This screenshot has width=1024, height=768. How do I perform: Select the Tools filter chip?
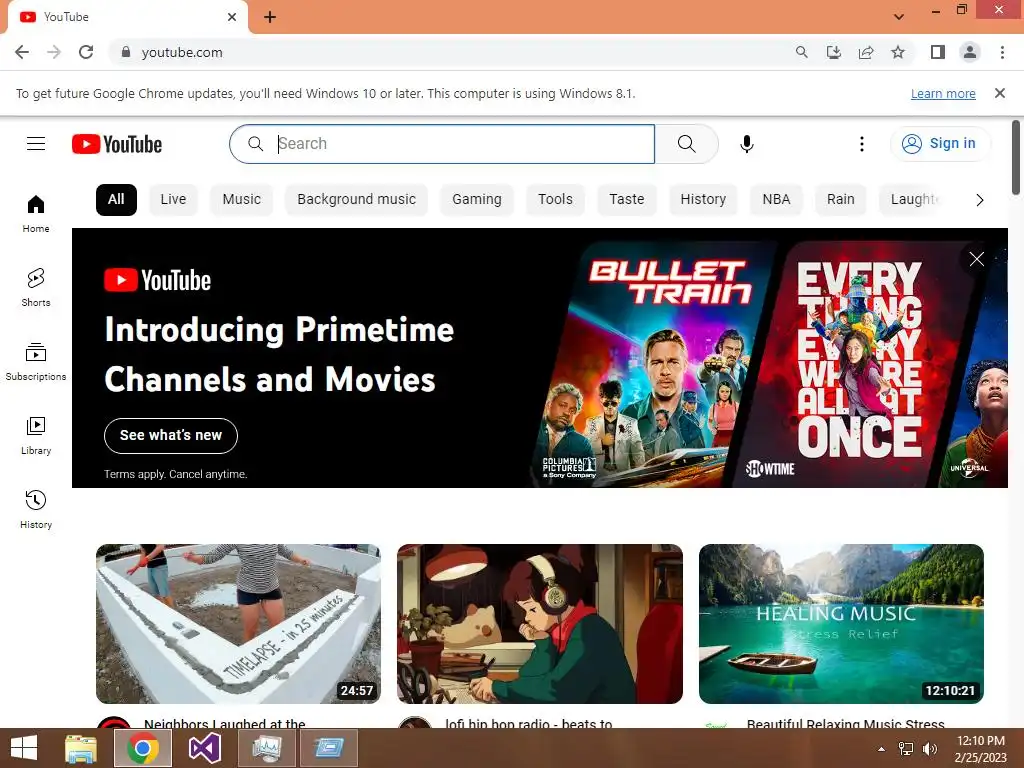[x=555, y=200]
